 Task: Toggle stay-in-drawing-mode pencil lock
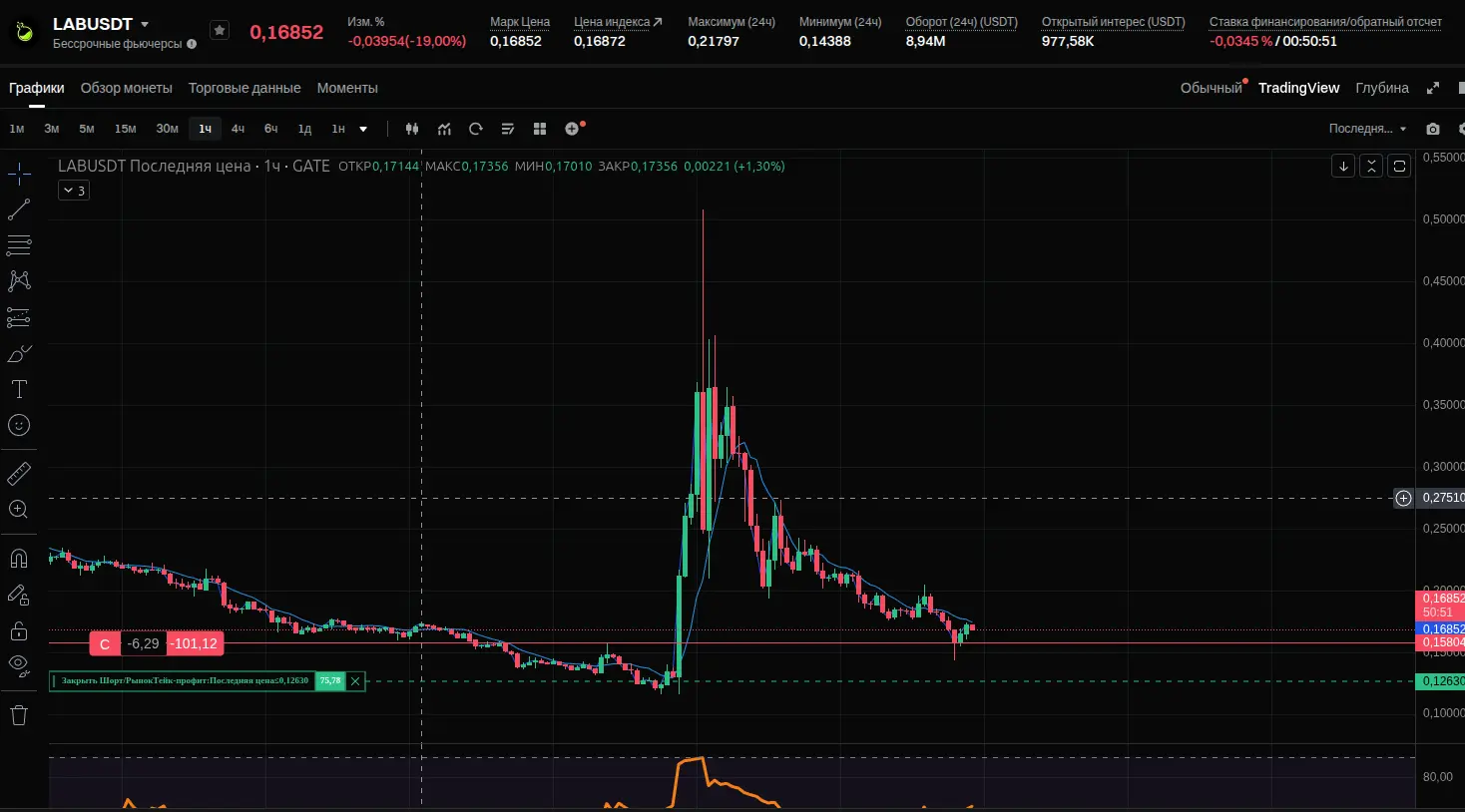(19, 595)
